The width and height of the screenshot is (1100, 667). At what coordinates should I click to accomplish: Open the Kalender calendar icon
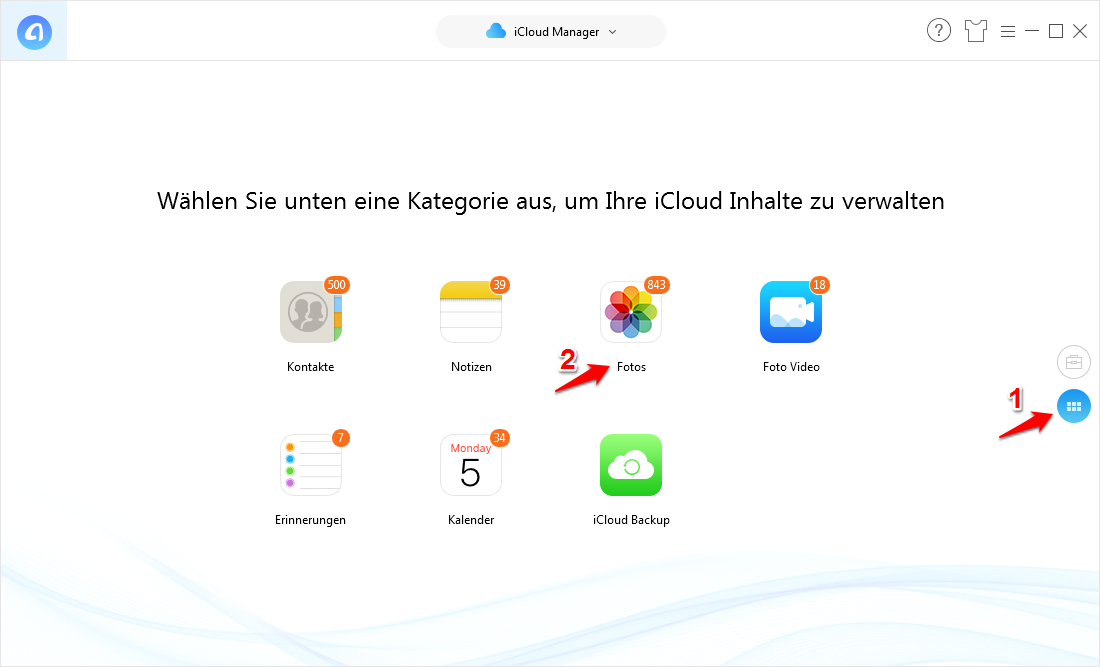click(471, 465)
